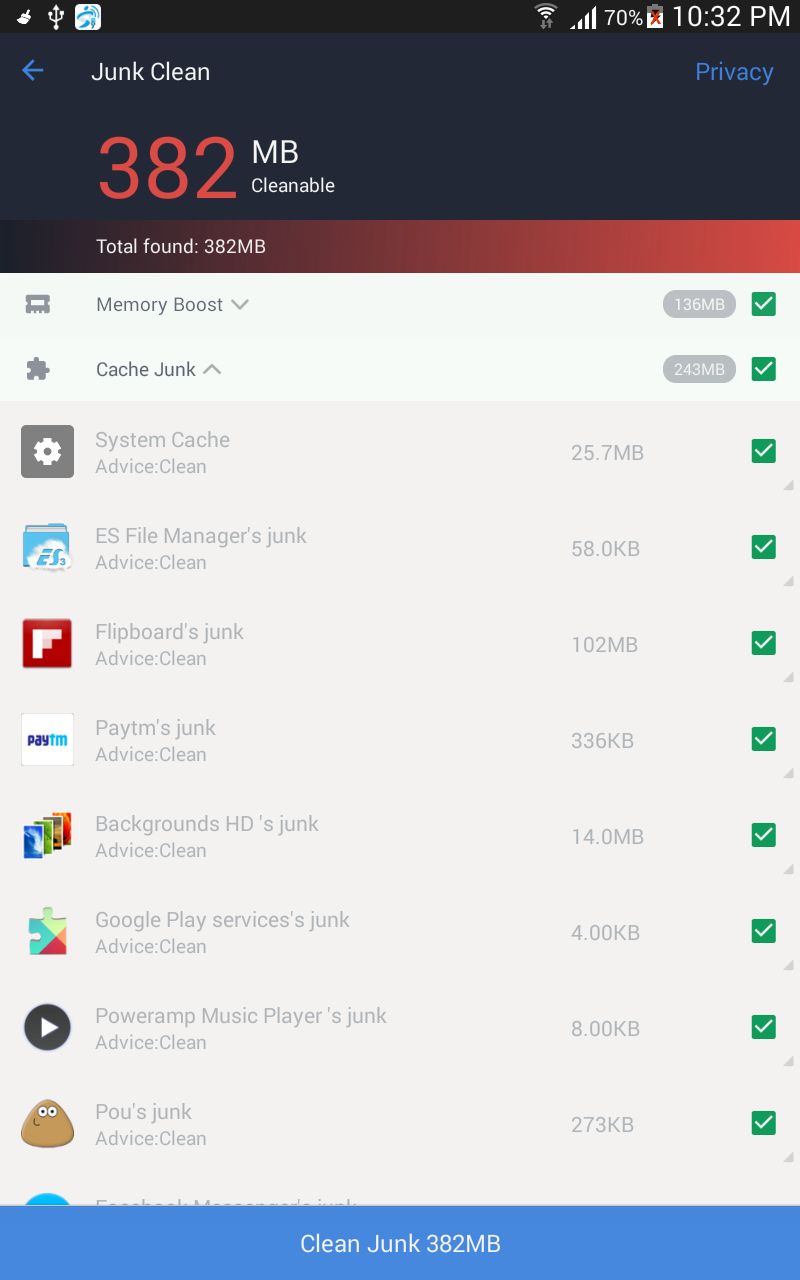Uncheck Flipboard's junk checkbox
Viewport: 800px width, 1280px height.
tap(764, 643)
